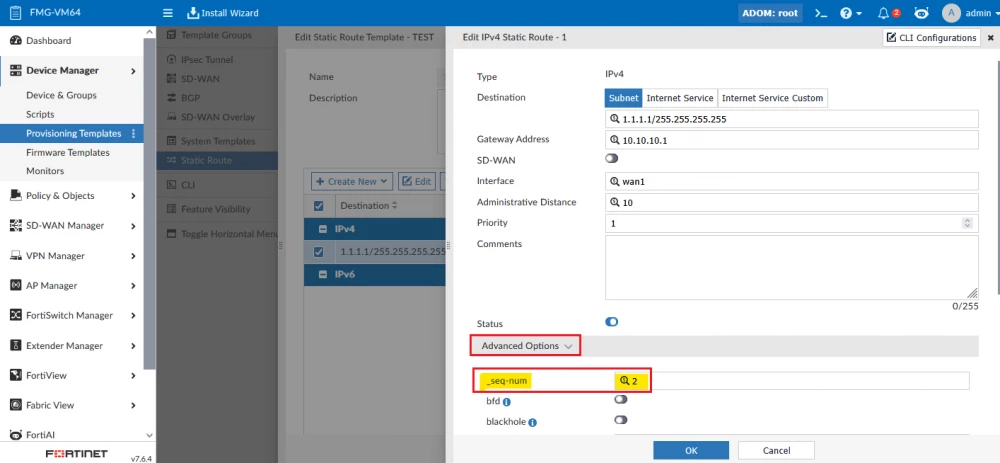Click the FortiSwitch Manager icon
The image size is (1000, 463).
coord(15,316)
